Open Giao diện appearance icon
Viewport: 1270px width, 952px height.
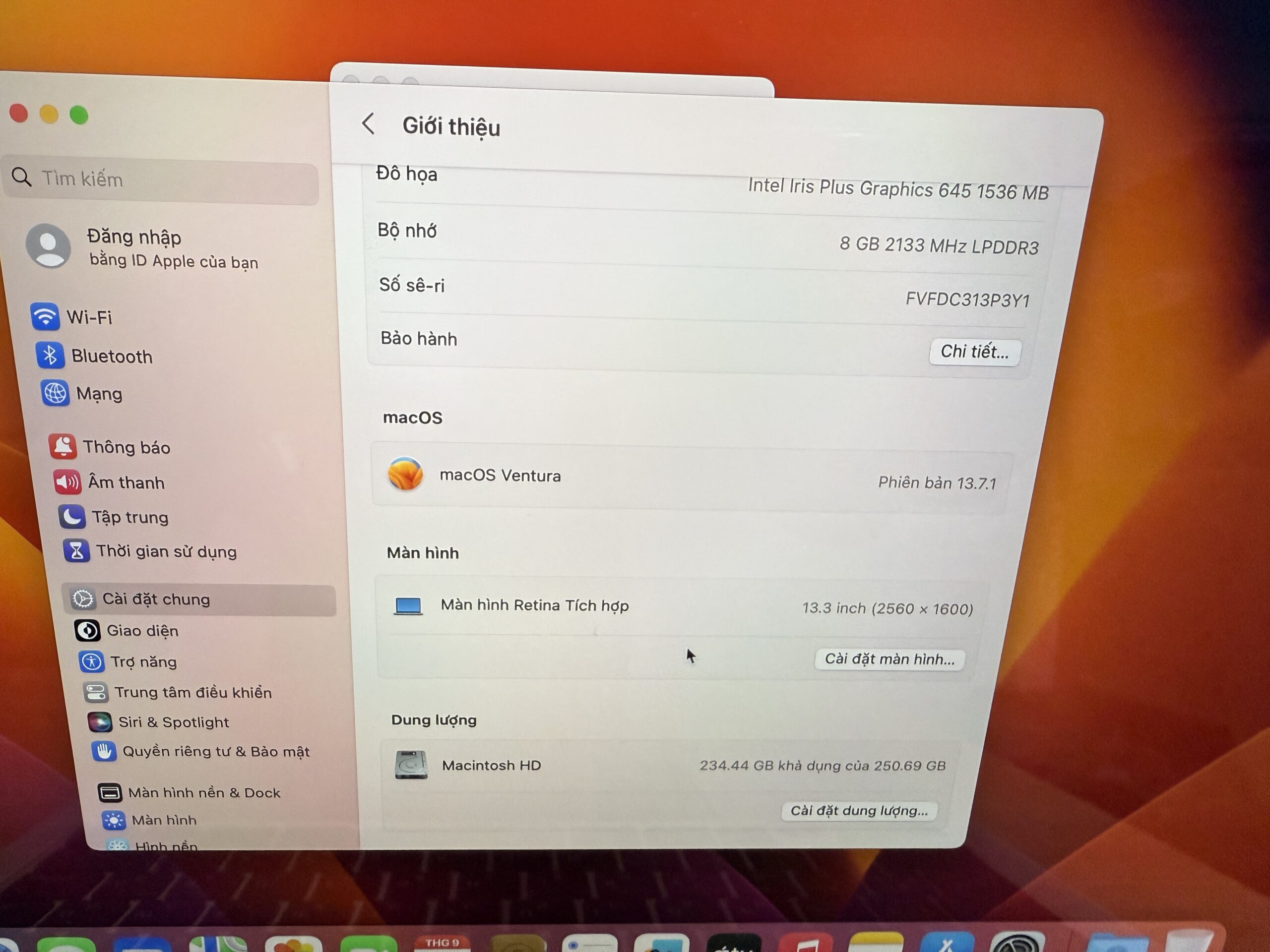pos(87,631)
